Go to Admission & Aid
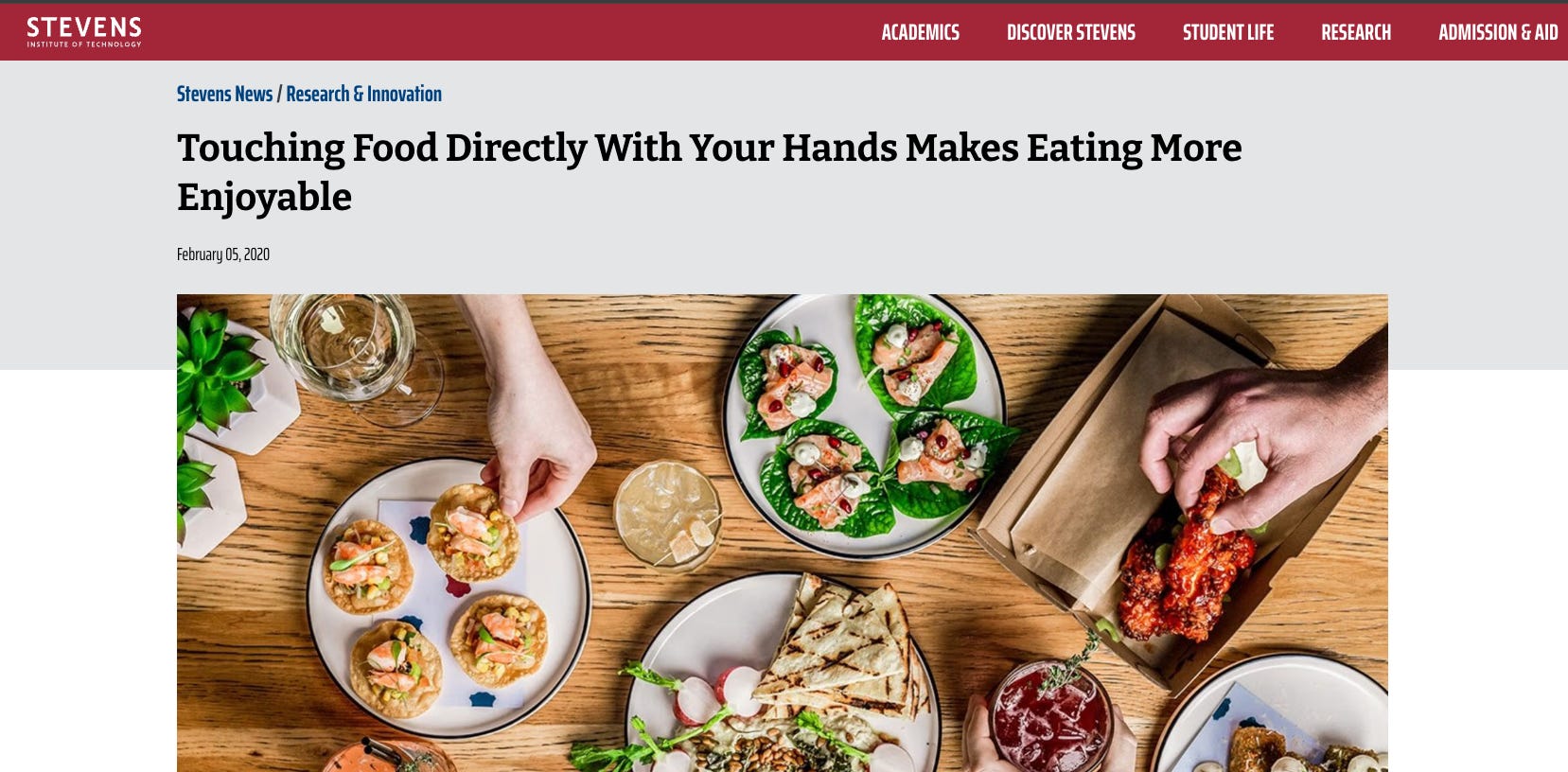Viewport: 1568px width, 772px height. coord(1498,32)
